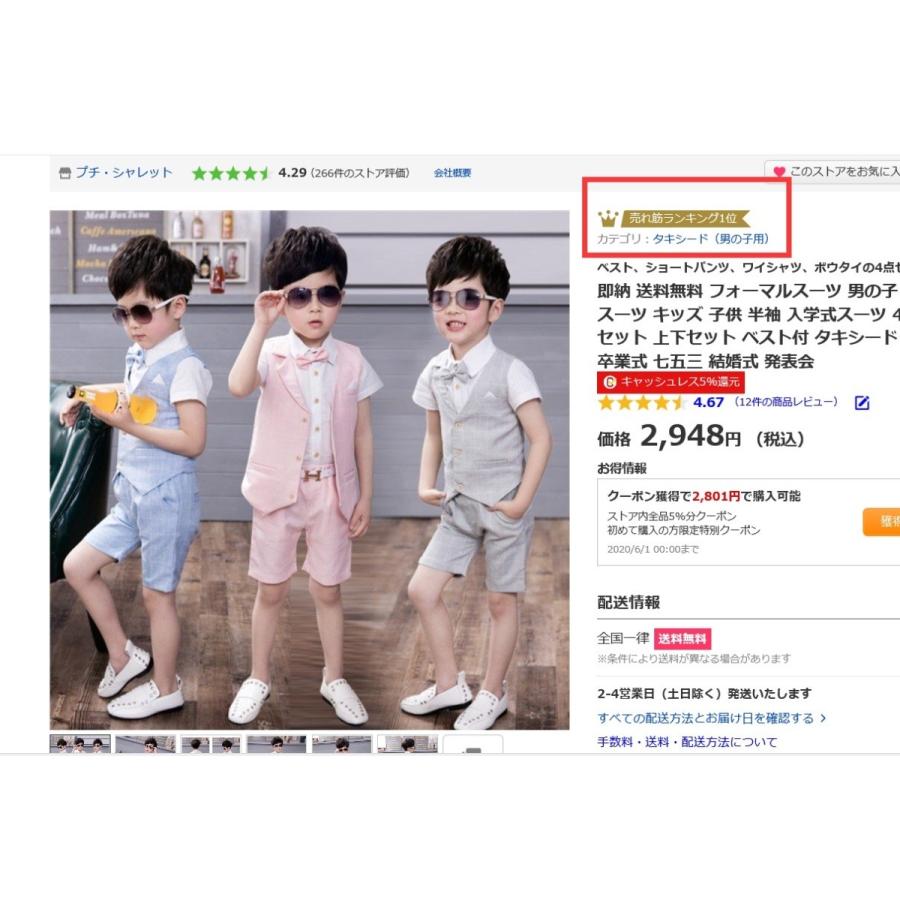
Task: Open the 12件の商品レビュー link
Action: pos(786,402)
